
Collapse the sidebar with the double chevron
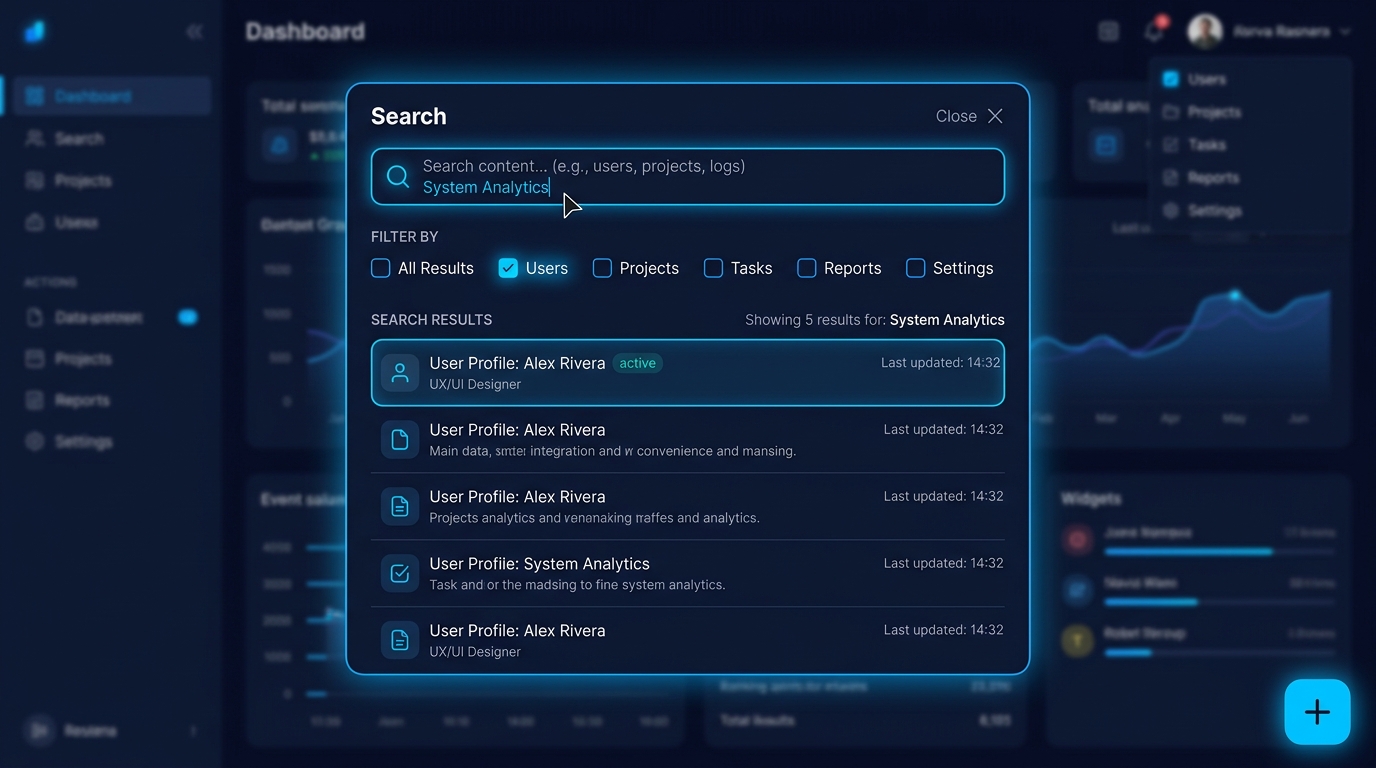tap(194, 32)
